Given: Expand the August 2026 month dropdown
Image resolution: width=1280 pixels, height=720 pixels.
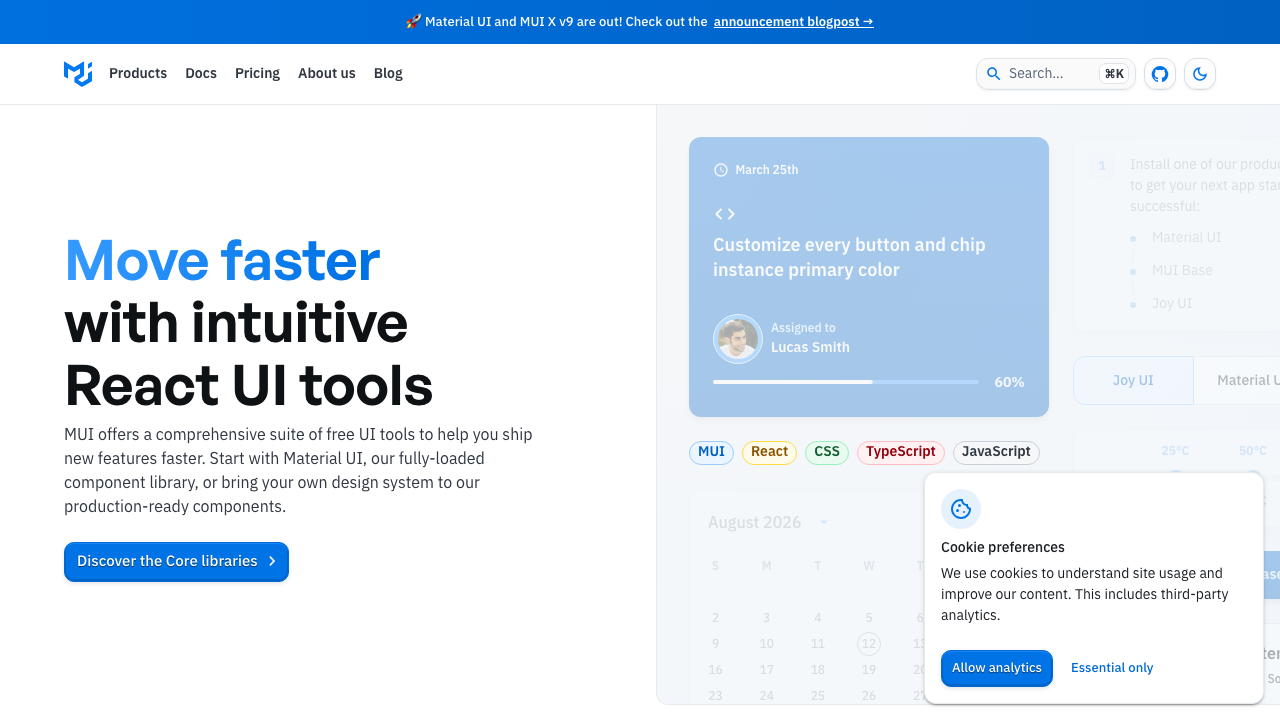Looking at the screenshot, I should [x=824, y=522].
